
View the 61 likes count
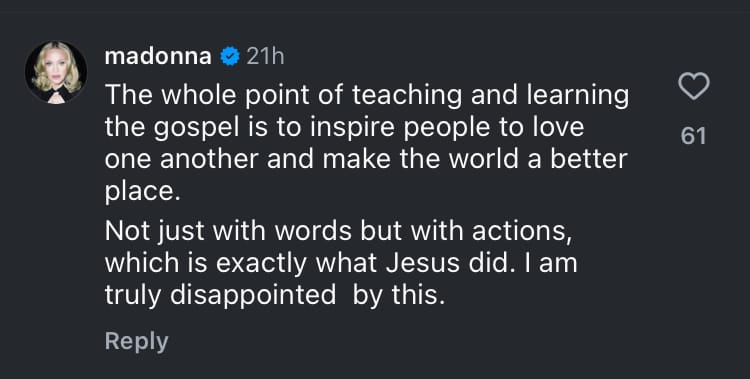coord(694,136)
